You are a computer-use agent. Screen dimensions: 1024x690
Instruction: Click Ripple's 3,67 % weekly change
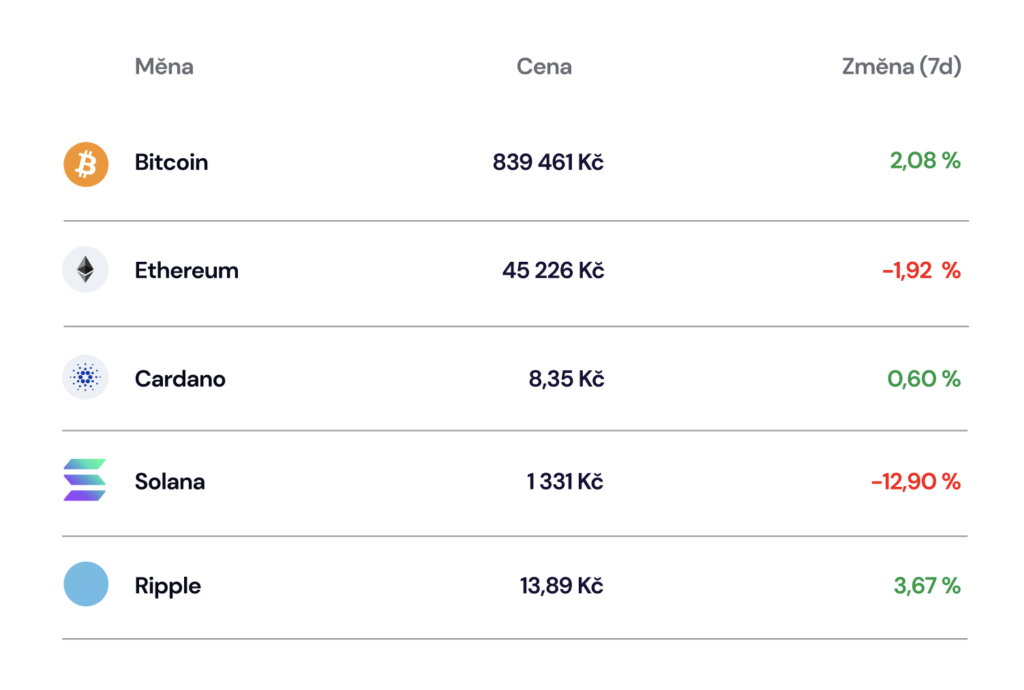(926, 586)
